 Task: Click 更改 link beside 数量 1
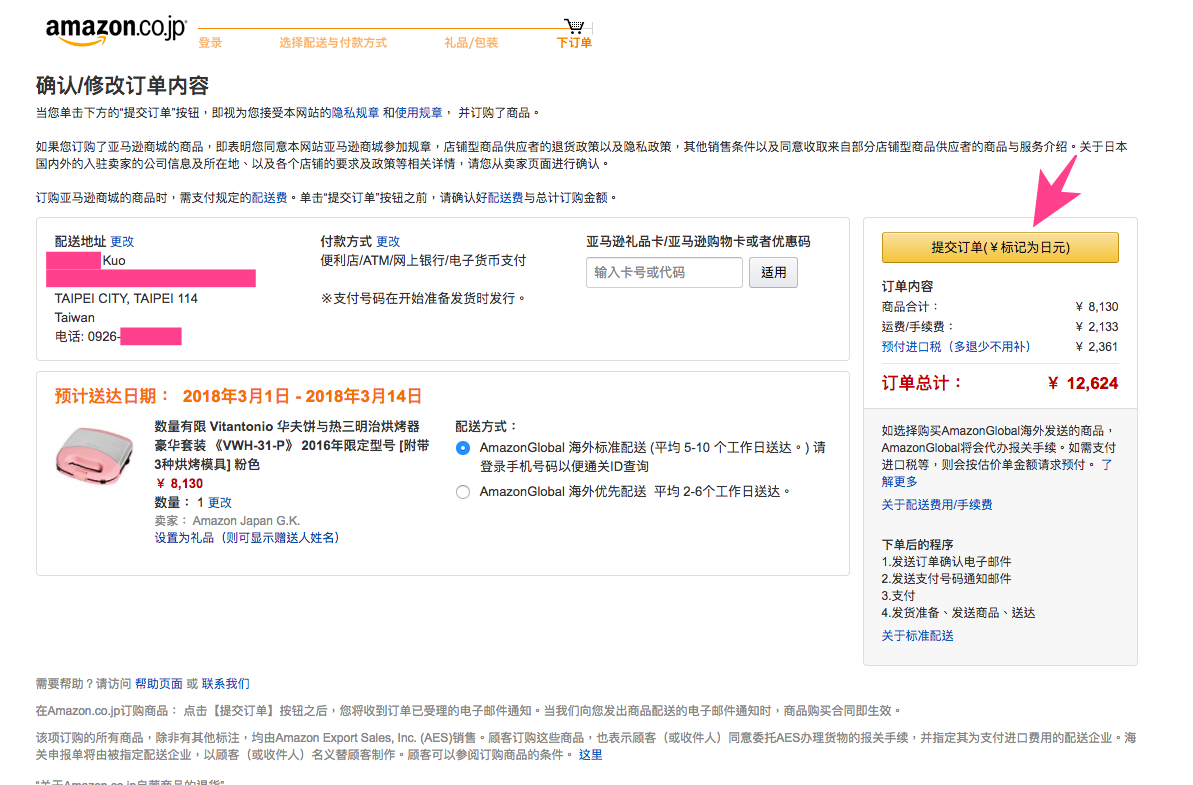coord(220,503)
